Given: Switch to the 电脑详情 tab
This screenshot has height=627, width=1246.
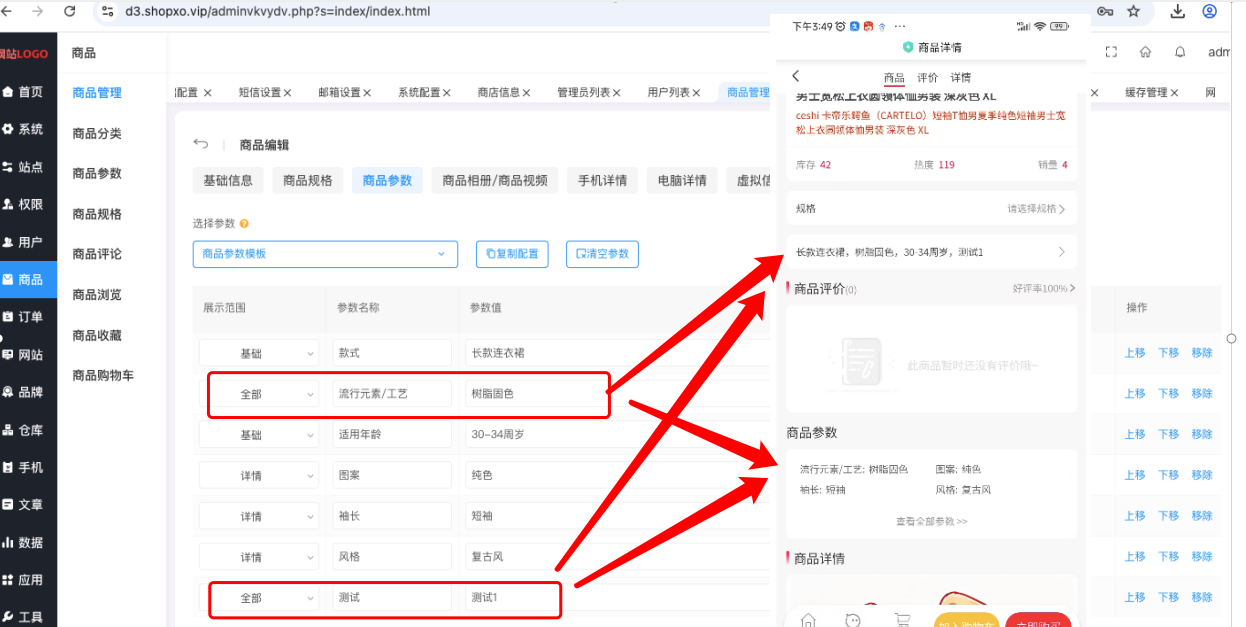Looking at the screenshot, I should [682, 181].
